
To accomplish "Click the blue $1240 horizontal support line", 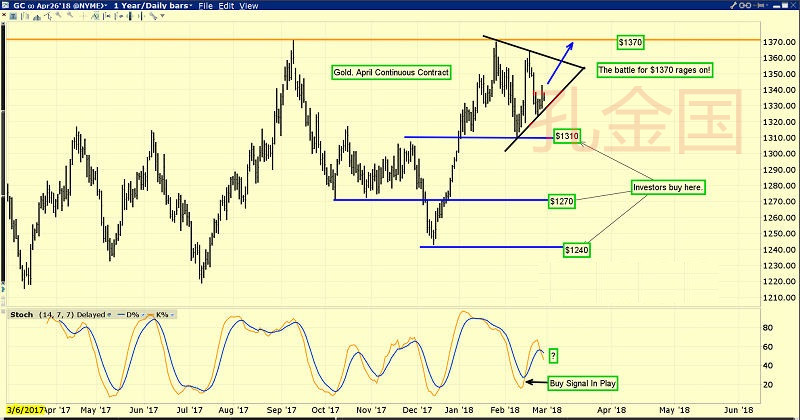I will click(x=491, y=247).
